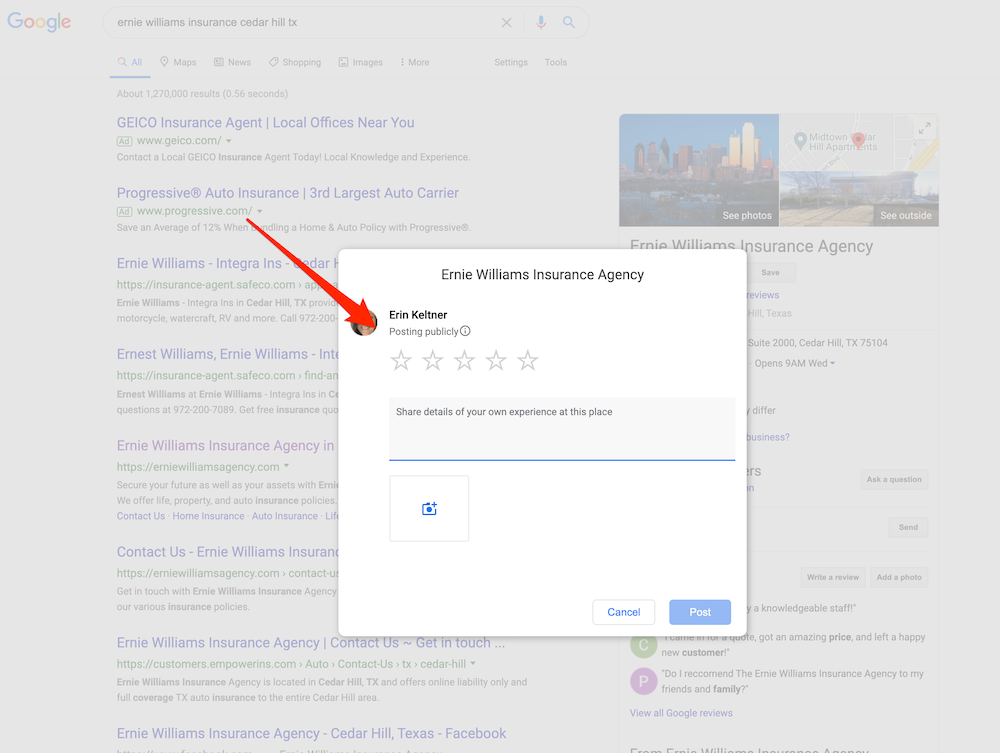This screenshot has width=1000, height=753.
Task: Rate three stars in review dialog
Action: click(464, 361)
